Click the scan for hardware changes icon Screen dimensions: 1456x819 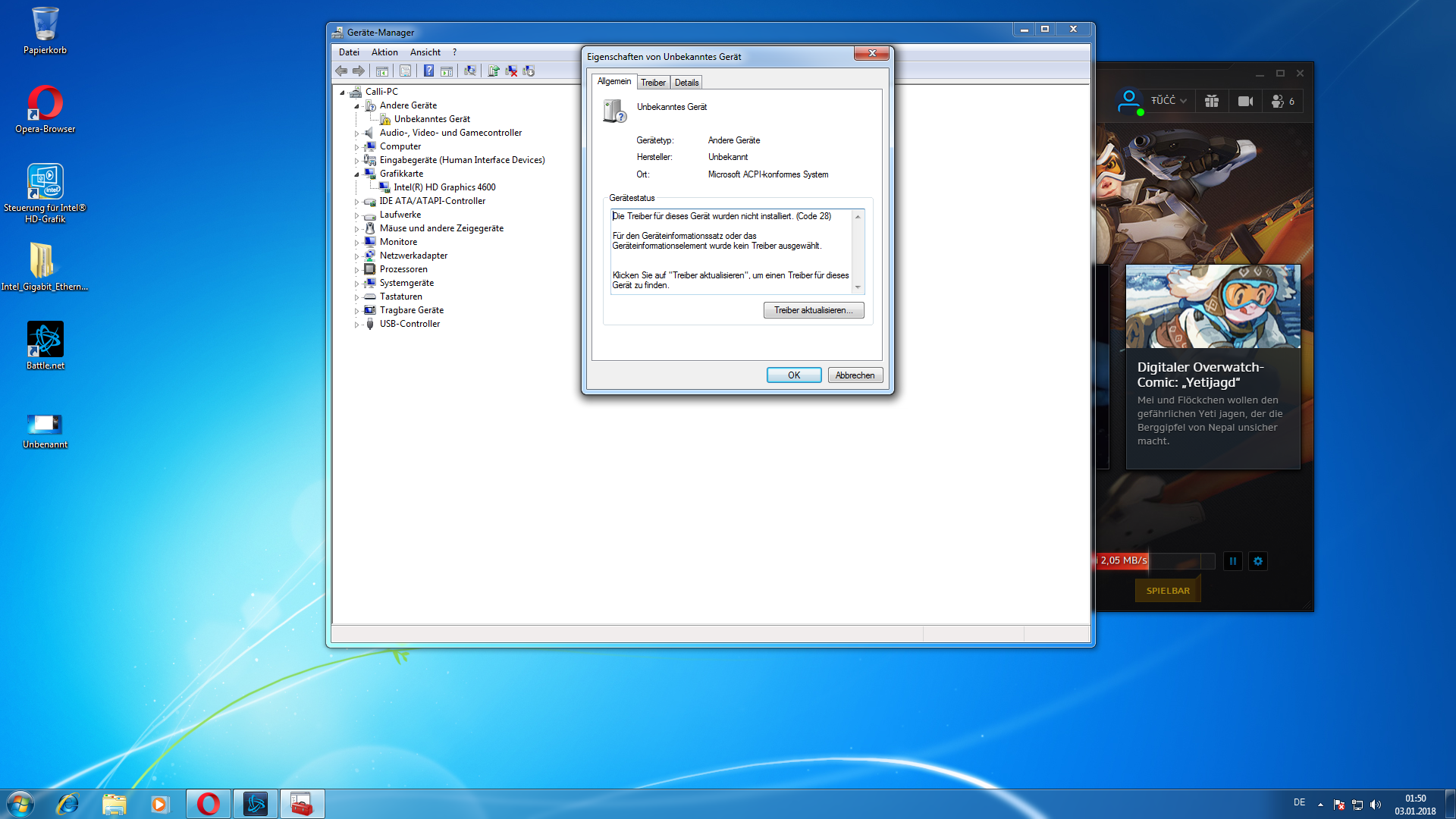470,71
